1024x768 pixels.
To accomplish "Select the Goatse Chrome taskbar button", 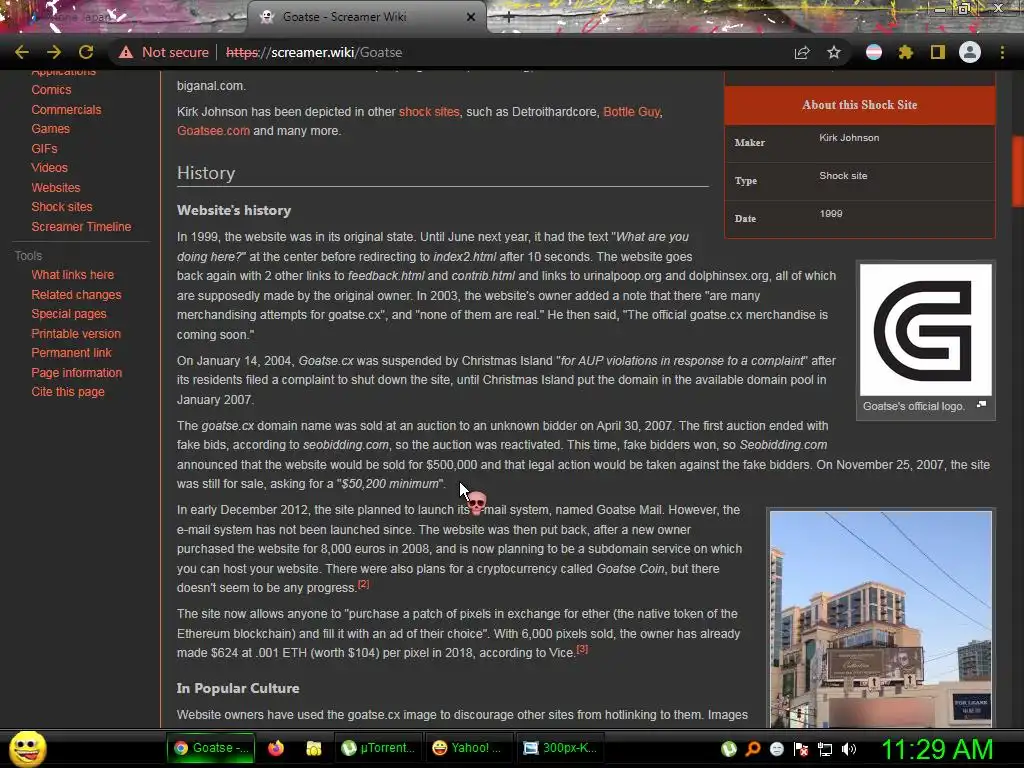I will point(211,748).
